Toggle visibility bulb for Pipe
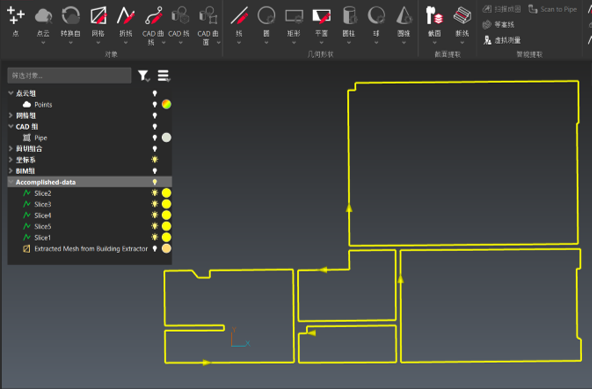The width and height of the screenshot is (592, 389). 154,138
